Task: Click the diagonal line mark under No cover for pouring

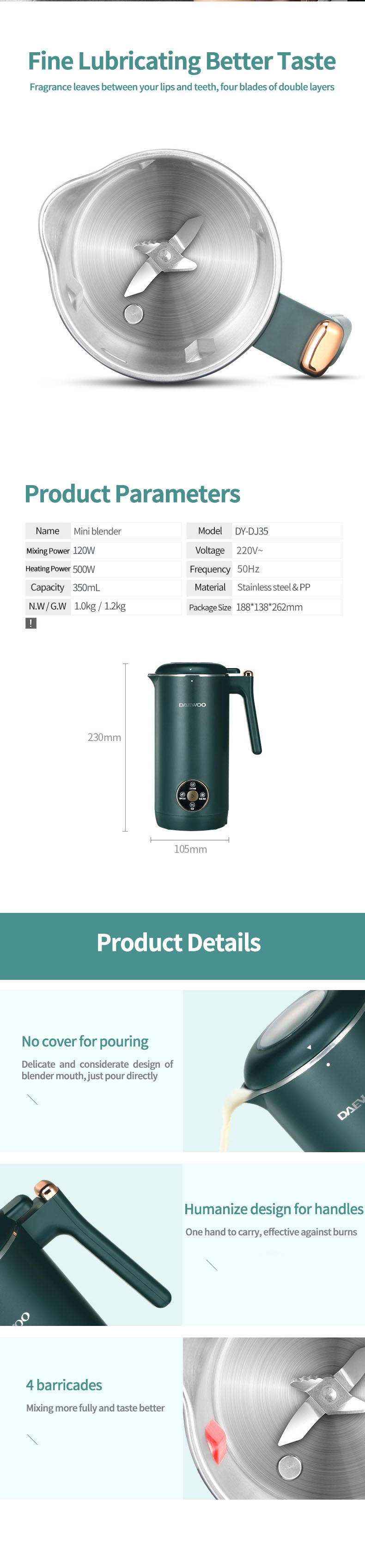Action: (x=33, y=1099)
